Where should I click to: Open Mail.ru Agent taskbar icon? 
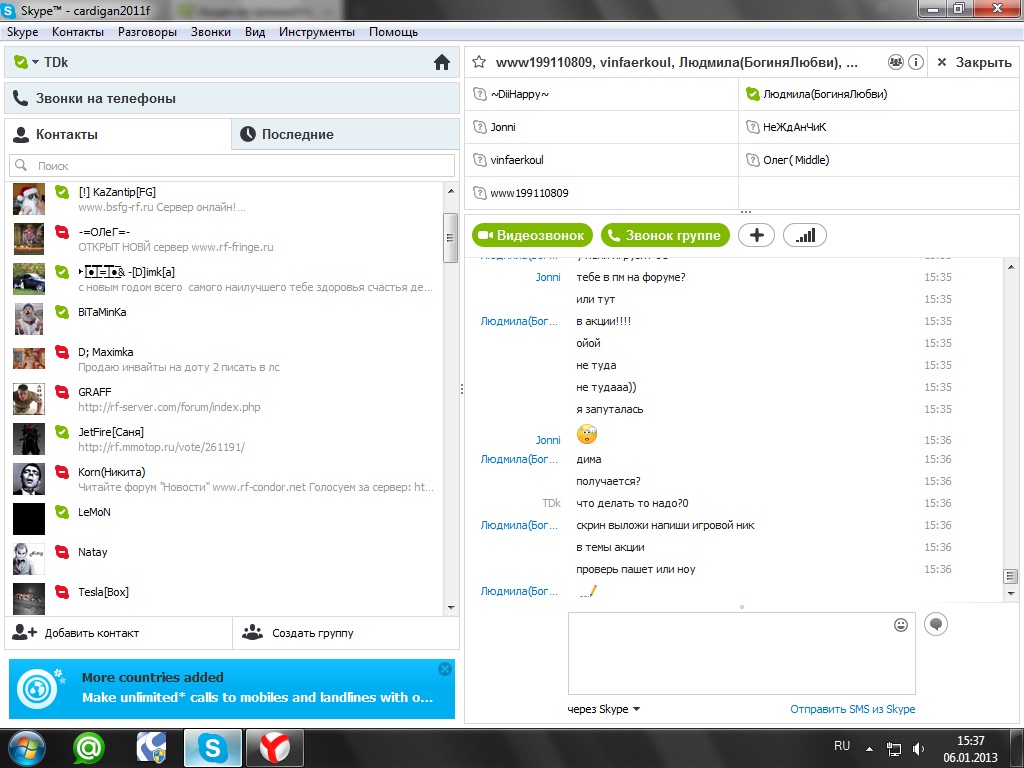pyautogui.click(x=88, y=748)
